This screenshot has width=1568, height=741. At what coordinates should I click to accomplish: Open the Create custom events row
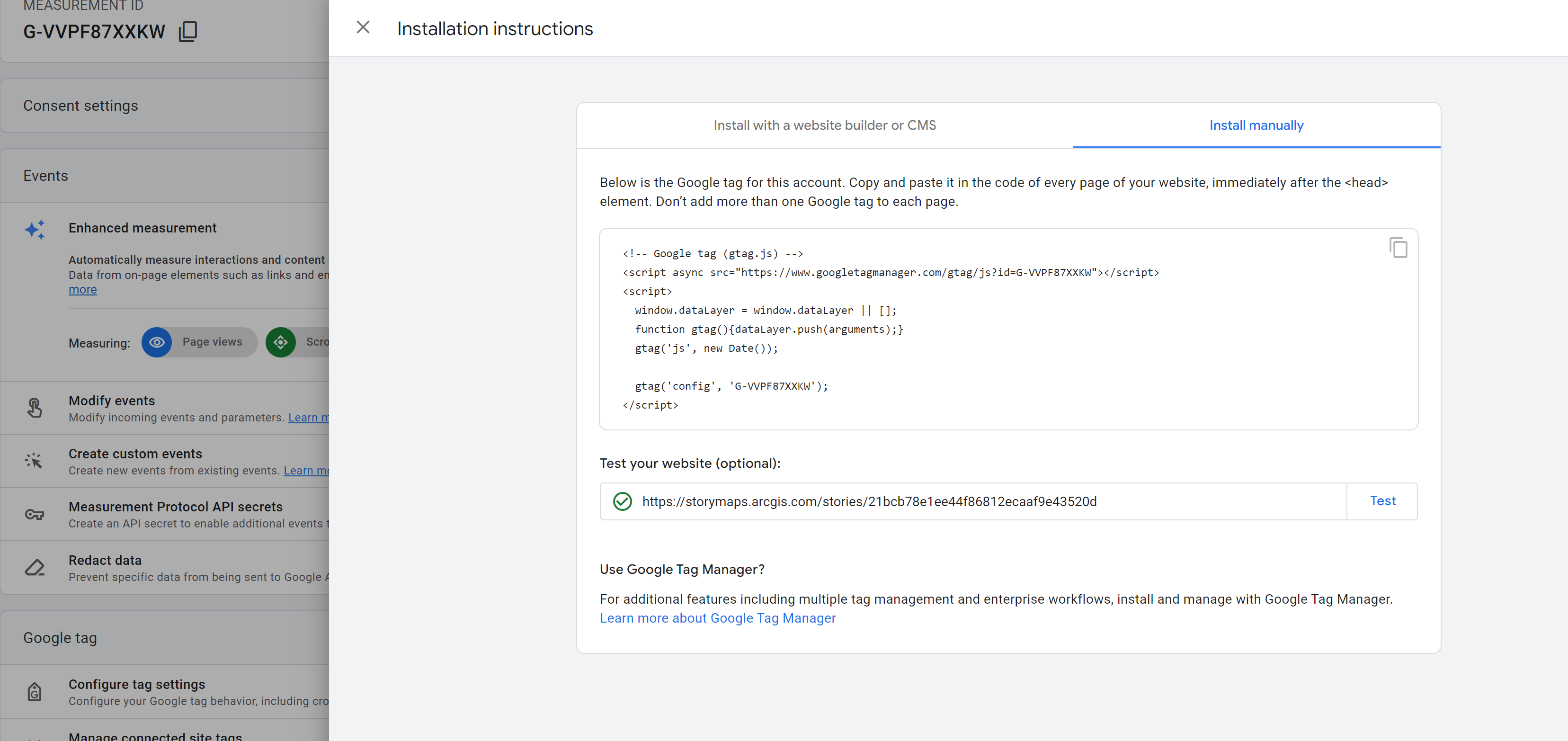click(x=164, y=462)
